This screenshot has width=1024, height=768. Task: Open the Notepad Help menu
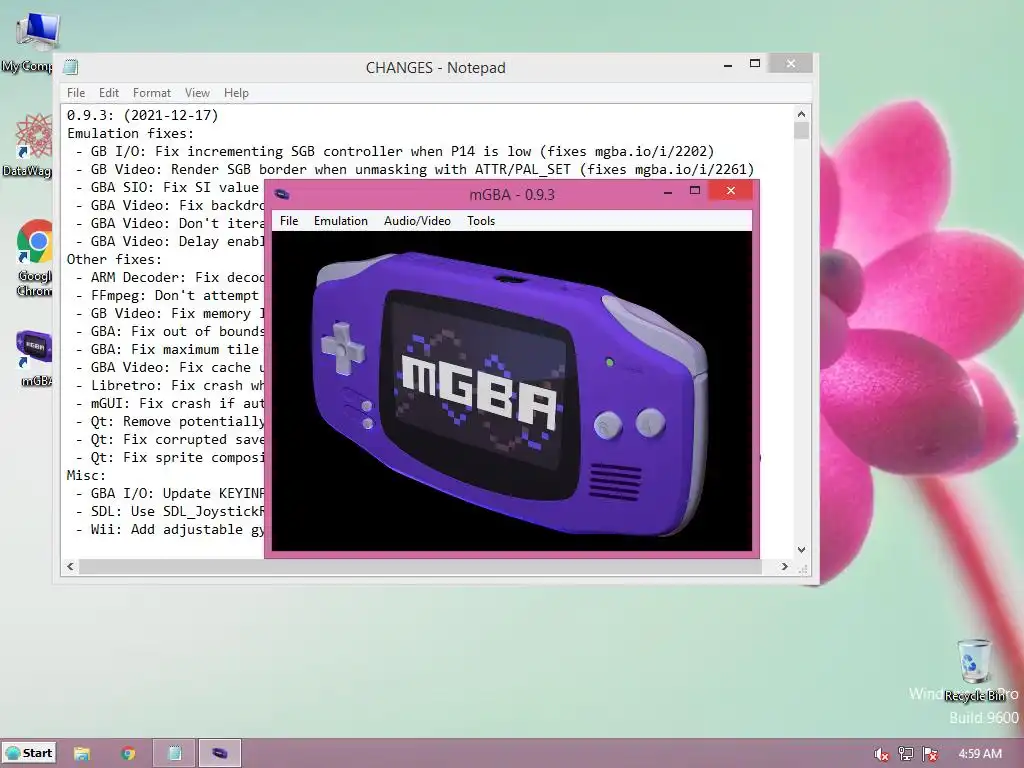[x=236, y=93]
